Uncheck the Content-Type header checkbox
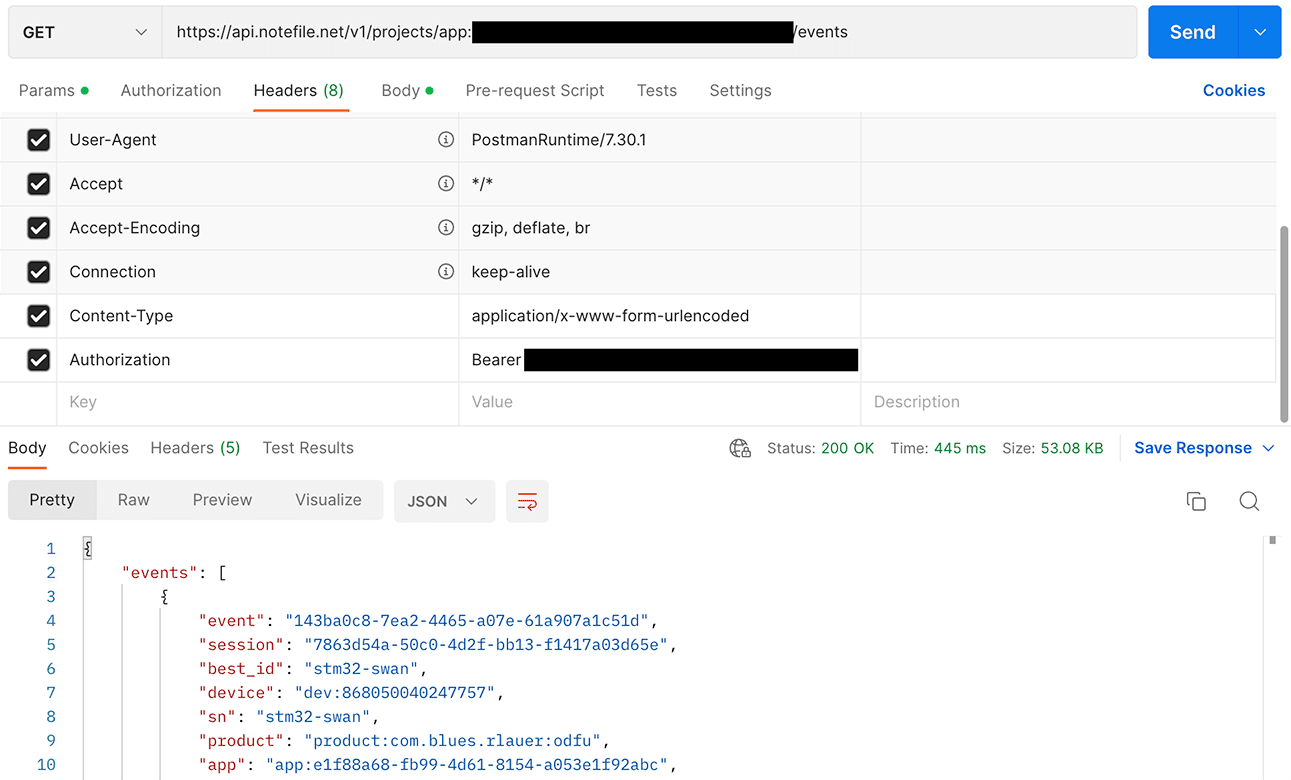Image resolution: width=1291 pixels, height=780 pixels. pos(38,316)
